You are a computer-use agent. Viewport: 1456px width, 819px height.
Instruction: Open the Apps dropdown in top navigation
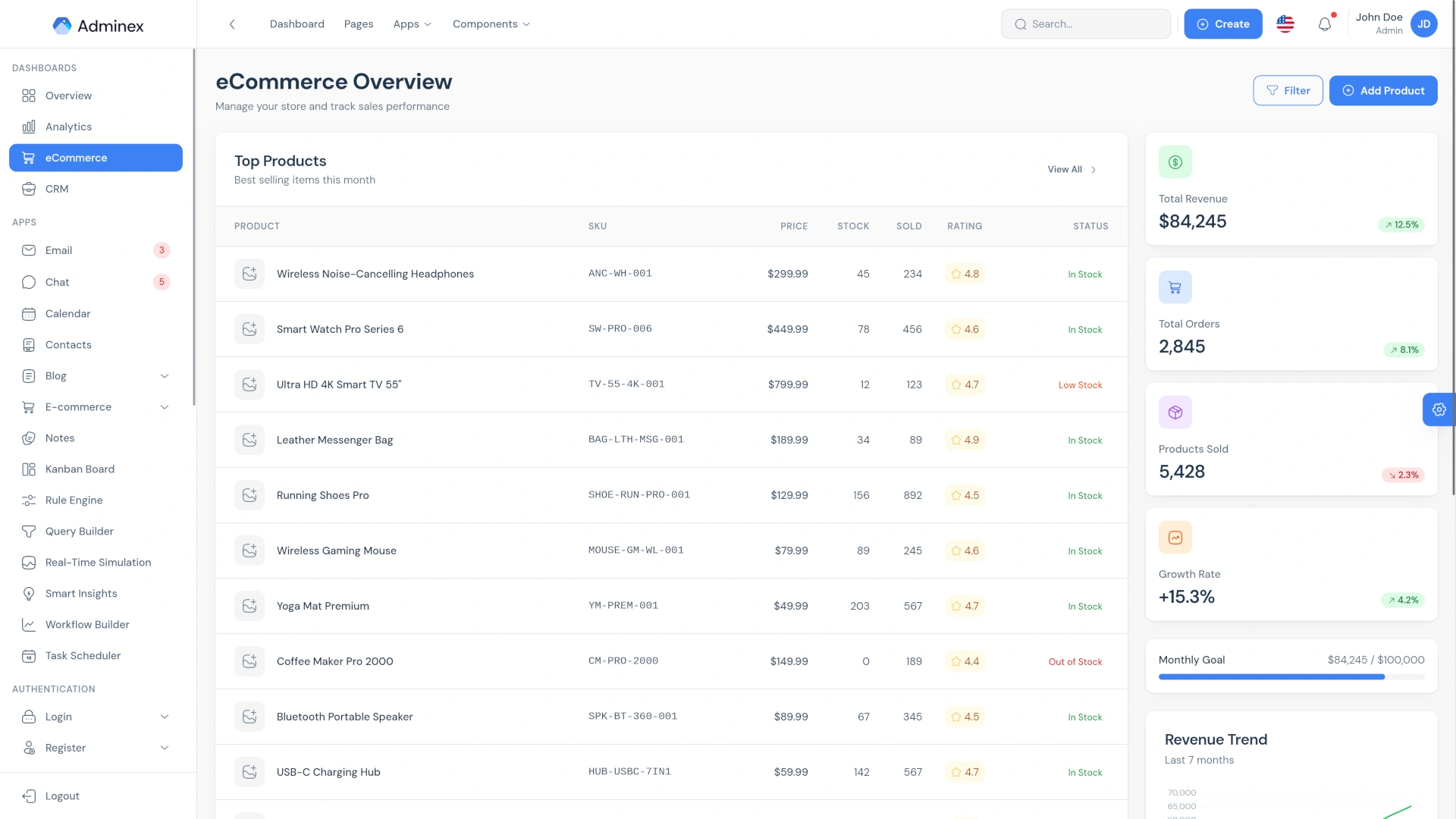[x=412, y=24]
